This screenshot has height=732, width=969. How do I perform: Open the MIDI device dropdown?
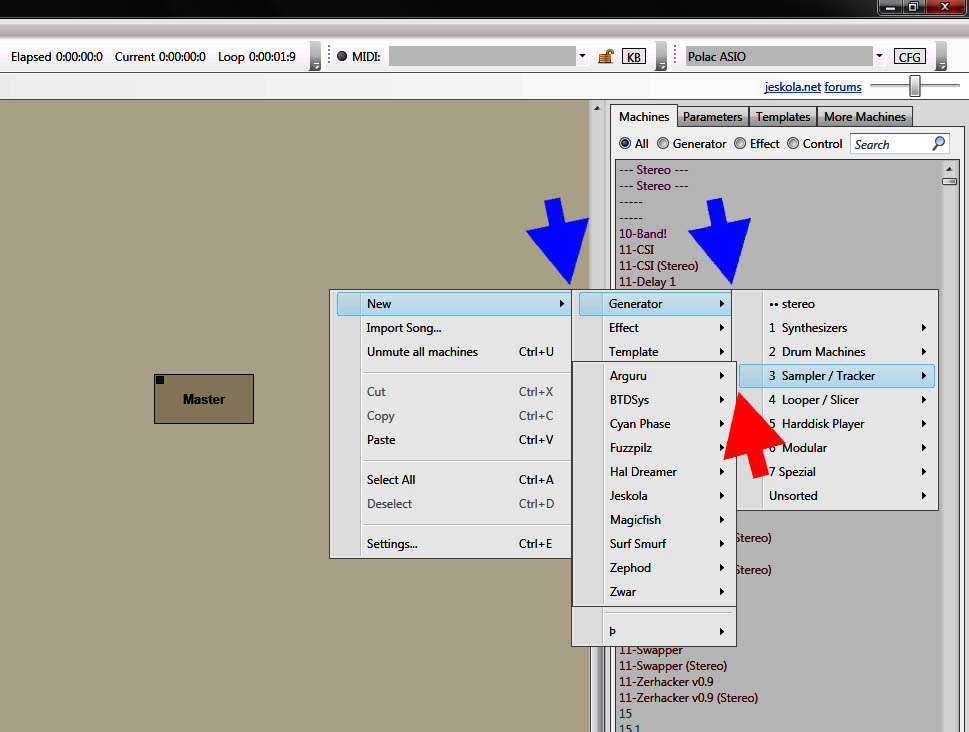(x=582, y=56)
